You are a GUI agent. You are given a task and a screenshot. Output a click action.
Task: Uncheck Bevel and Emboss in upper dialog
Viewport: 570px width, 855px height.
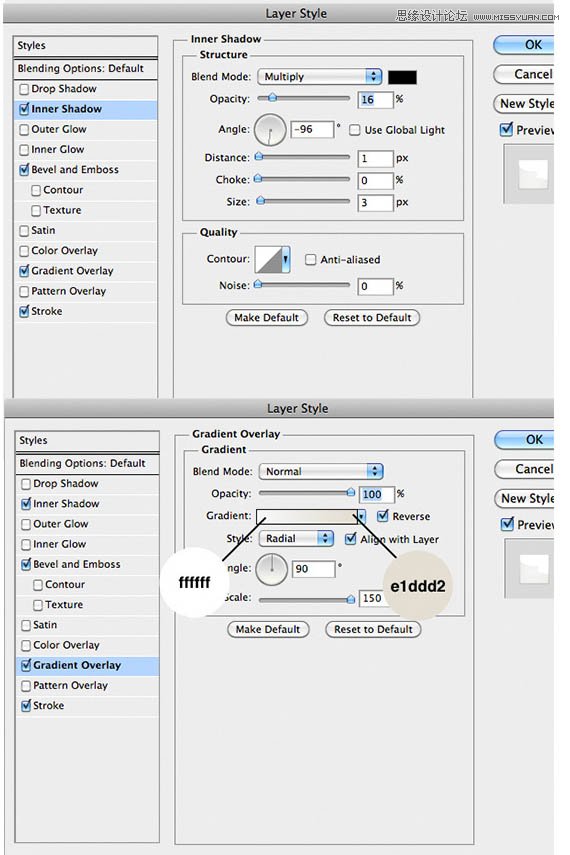24,170
